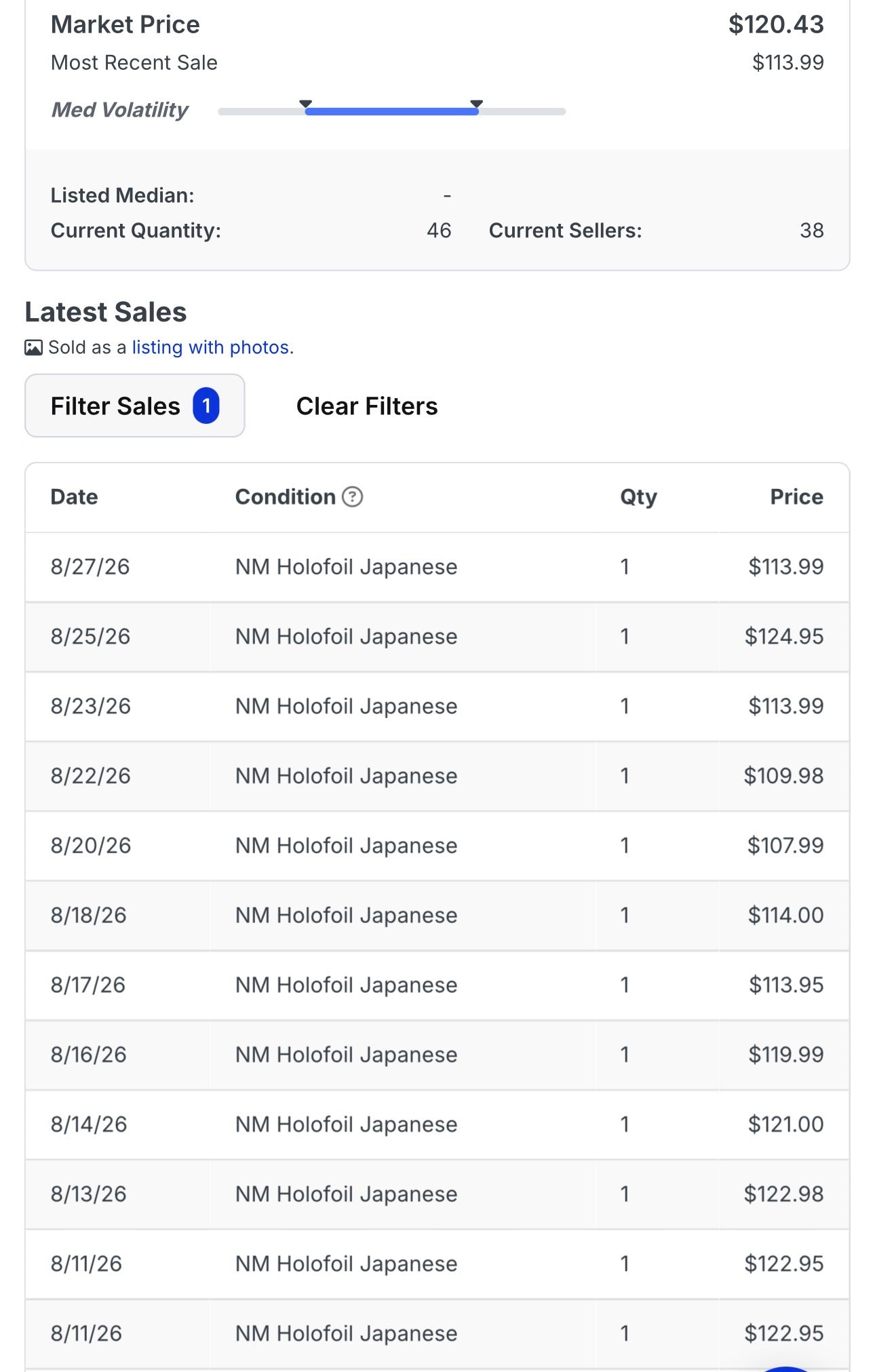Click the left volatility slider marker
The image size is (875, 1372).
coord(306,104)
